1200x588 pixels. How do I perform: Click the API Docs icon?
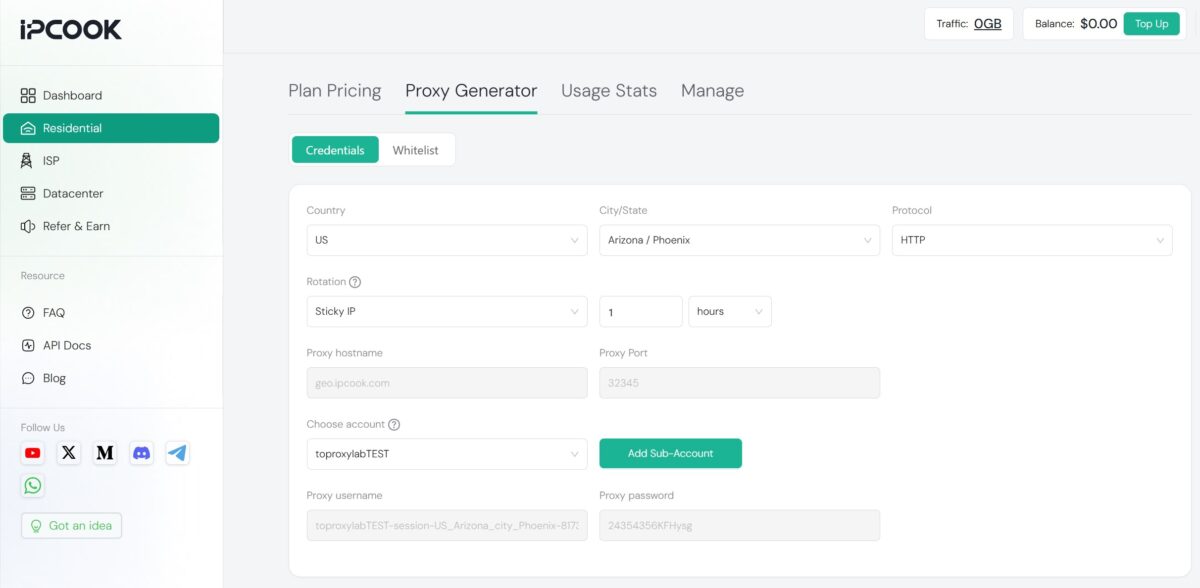click(28, 345)
